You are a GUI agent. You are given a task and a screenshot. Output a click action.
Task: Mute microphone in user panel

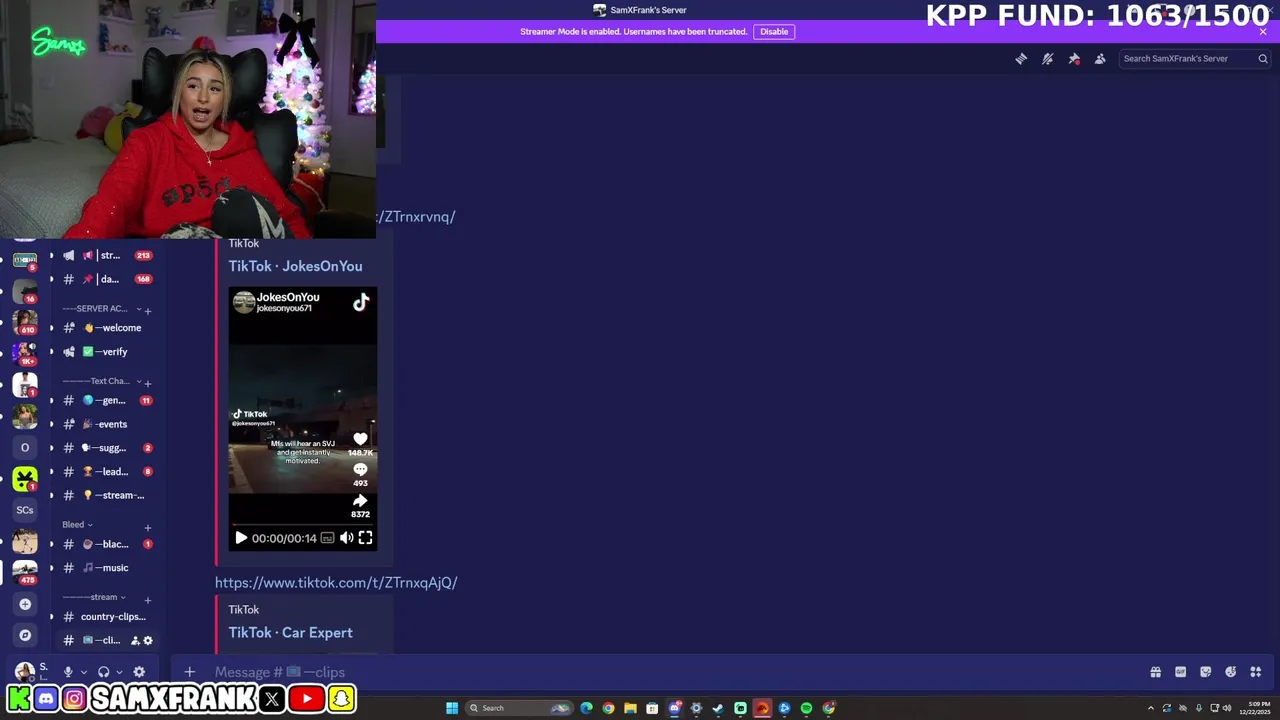(x=68, y=672)
